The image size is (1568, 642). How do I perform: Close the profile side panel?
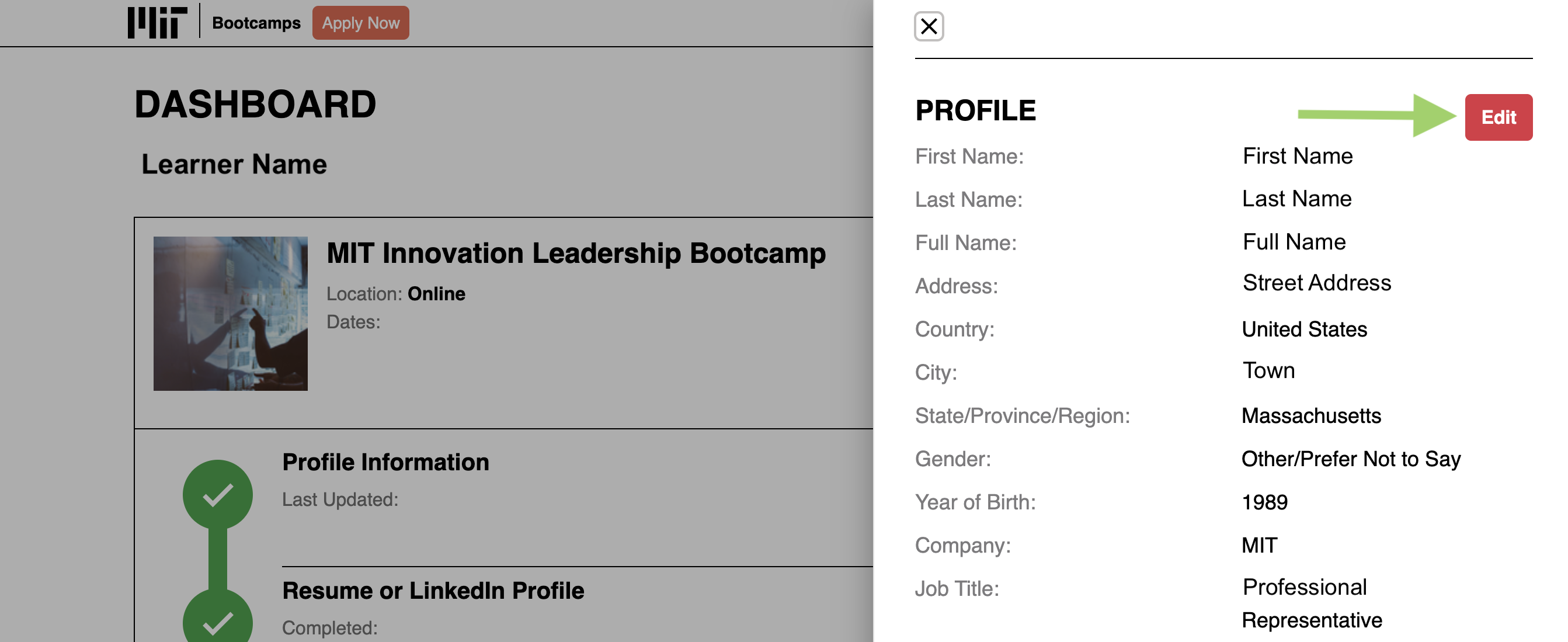click(929, 26)
